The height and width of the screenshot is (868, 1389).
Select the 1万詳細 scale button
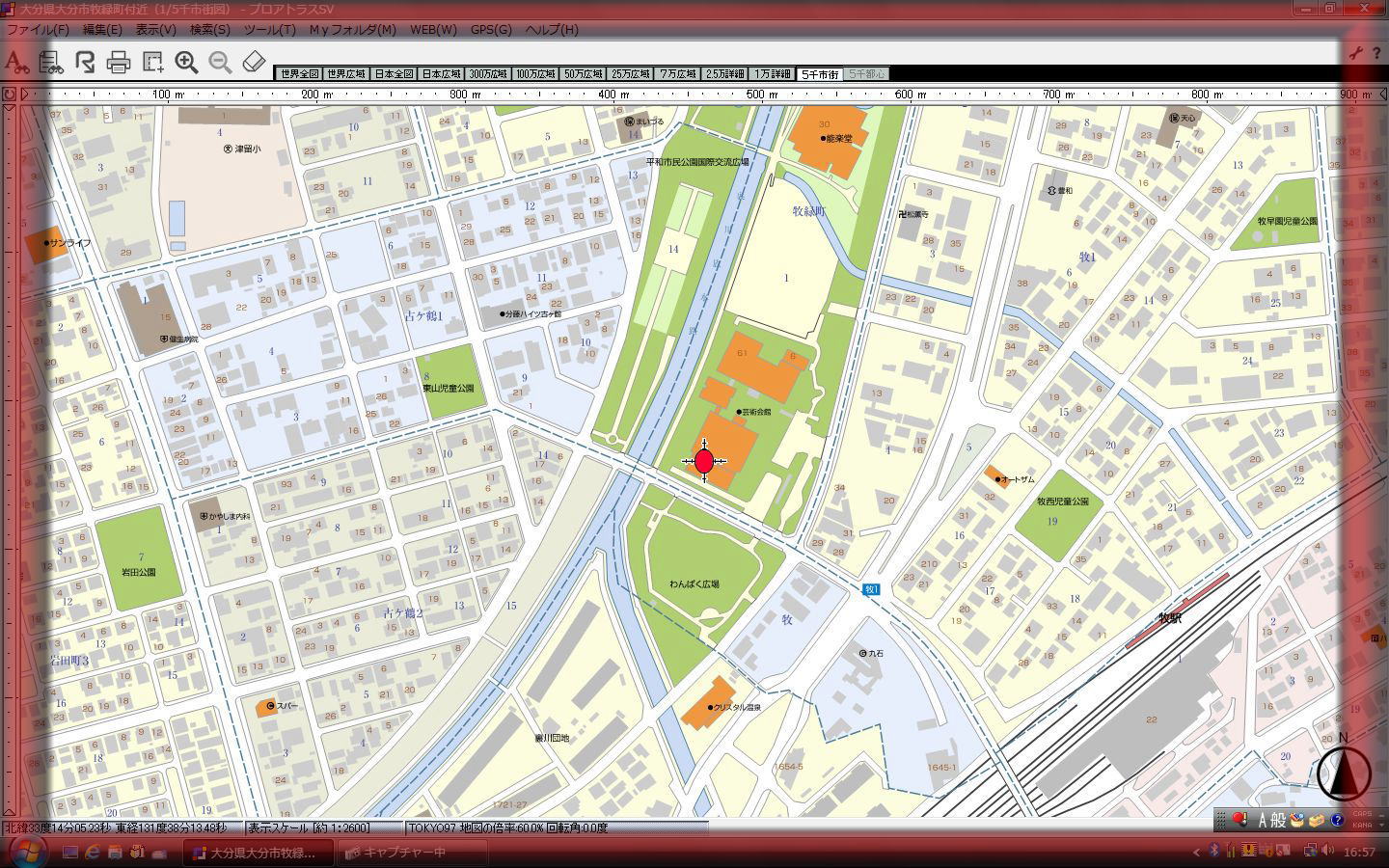773,74
